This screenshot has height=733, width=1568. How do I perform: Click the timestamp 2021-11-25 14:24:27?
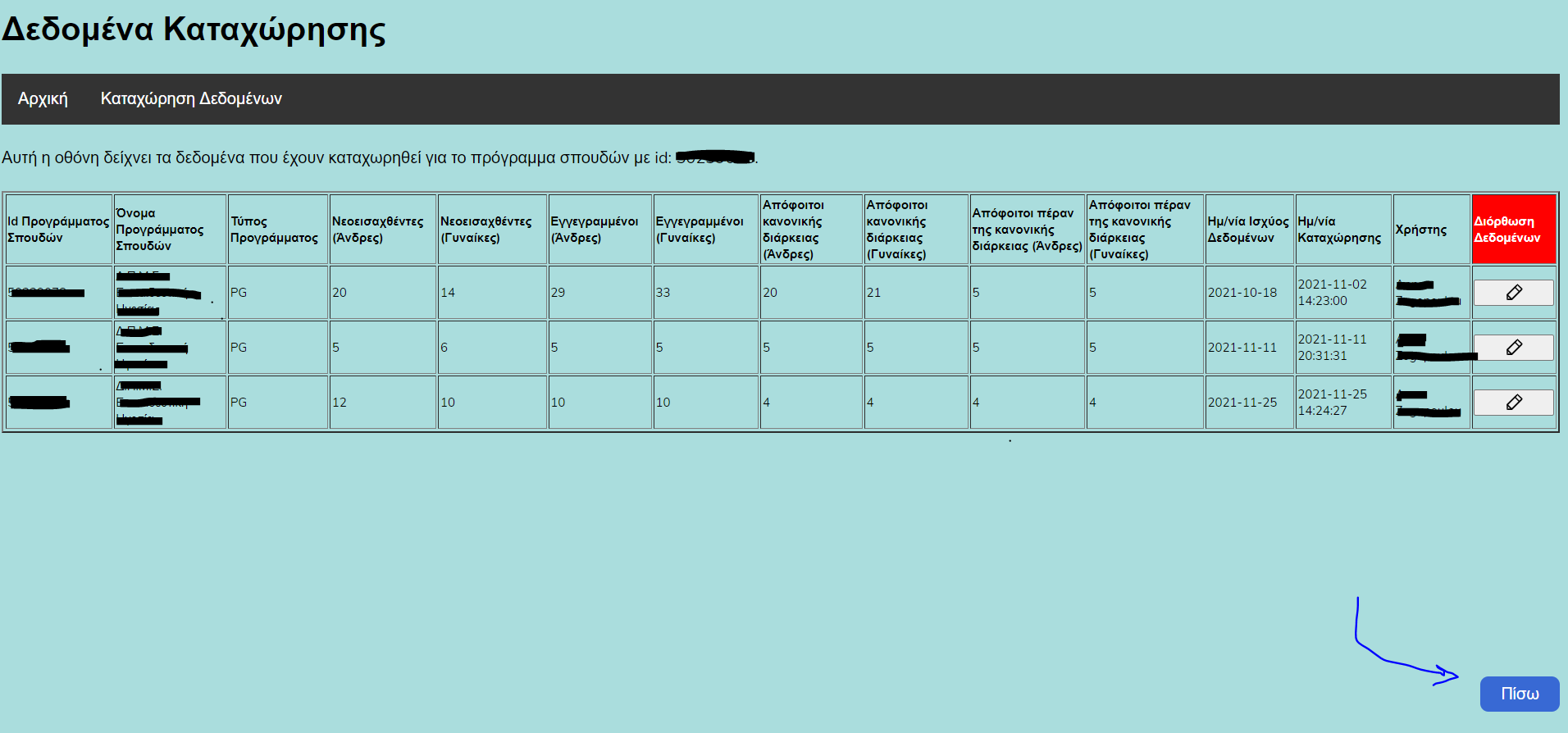pyautogui.click(x=1333, y=403)
